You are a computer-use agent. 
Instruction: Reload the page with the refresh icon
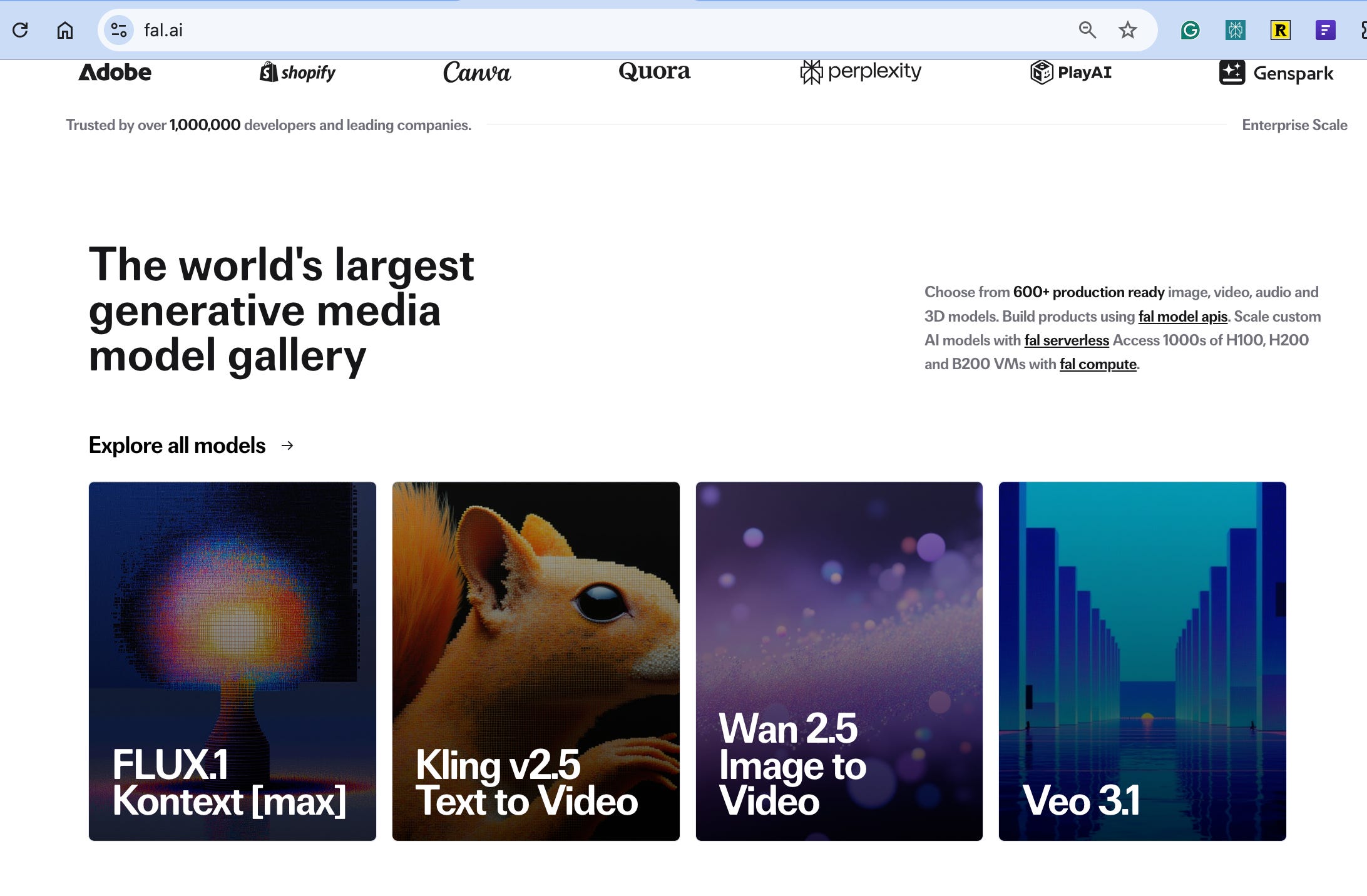(20, 30)
